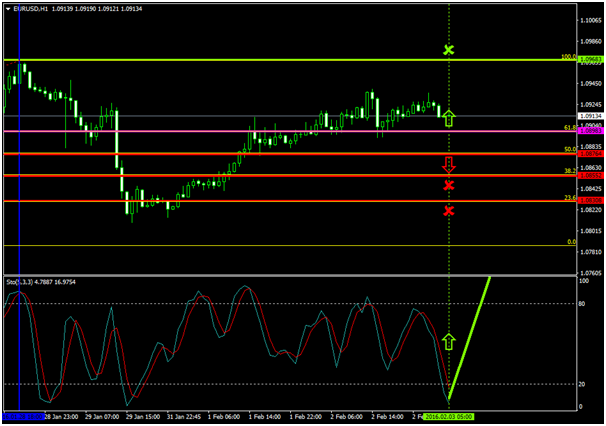The height and width of the screenshot is (426, 606).
Task: Select the red down arrow below the 50.0 line
Action: tap(449, 164)
